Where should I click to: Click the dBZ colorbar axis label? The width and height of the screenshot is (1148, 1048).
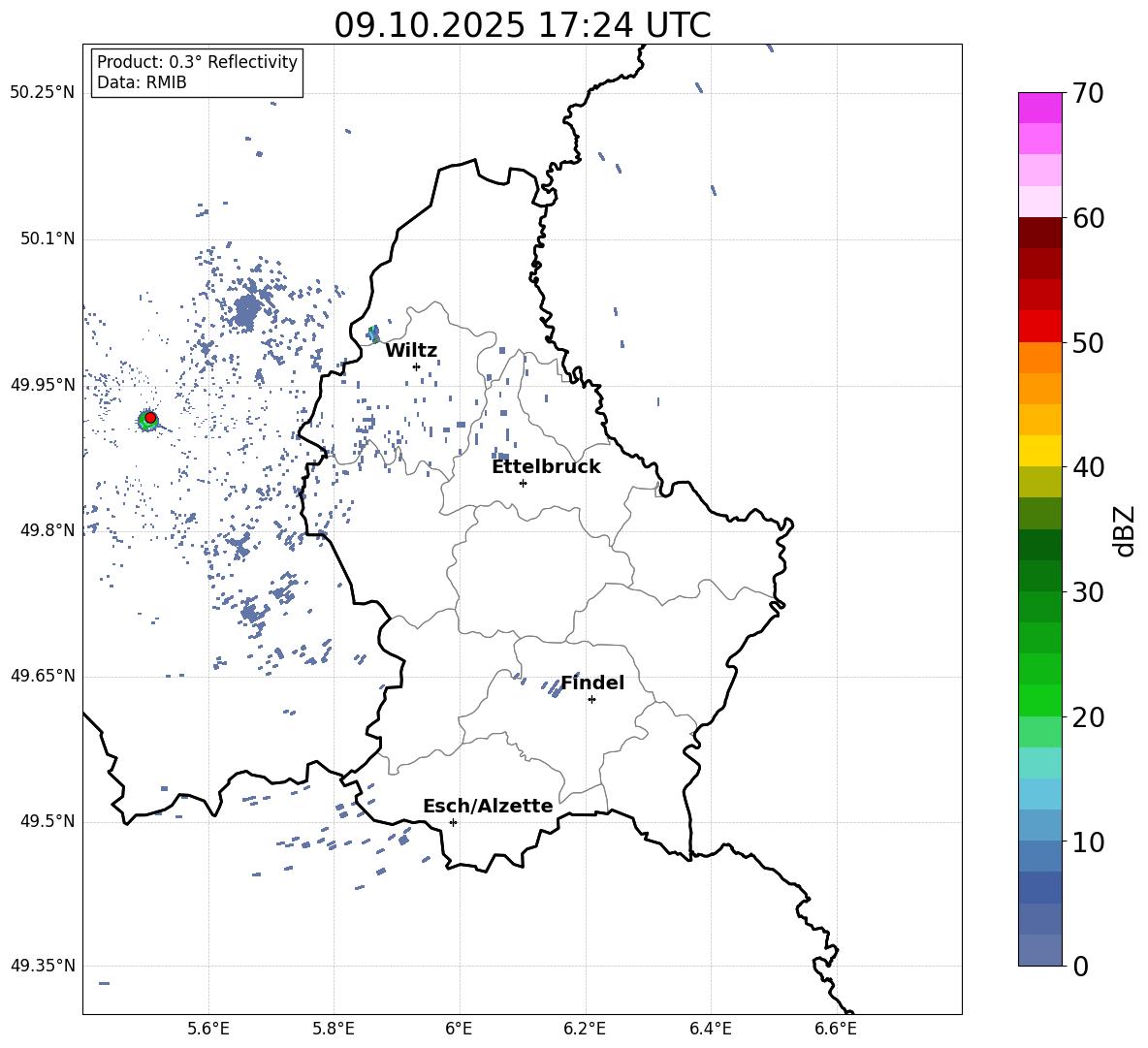[1126, 530]
